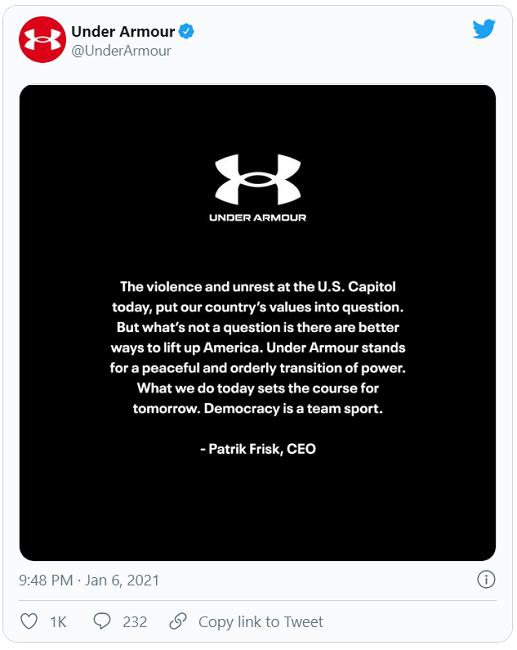
Task: Click the Patrik Frisk, CEO signature line
Action: point(258,449)
